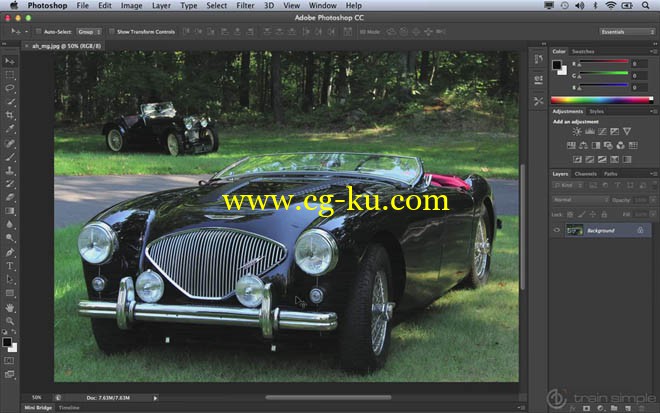The image size is (660, 413).
Task: Select the Dodge tool
Action: tap(10, 238)
